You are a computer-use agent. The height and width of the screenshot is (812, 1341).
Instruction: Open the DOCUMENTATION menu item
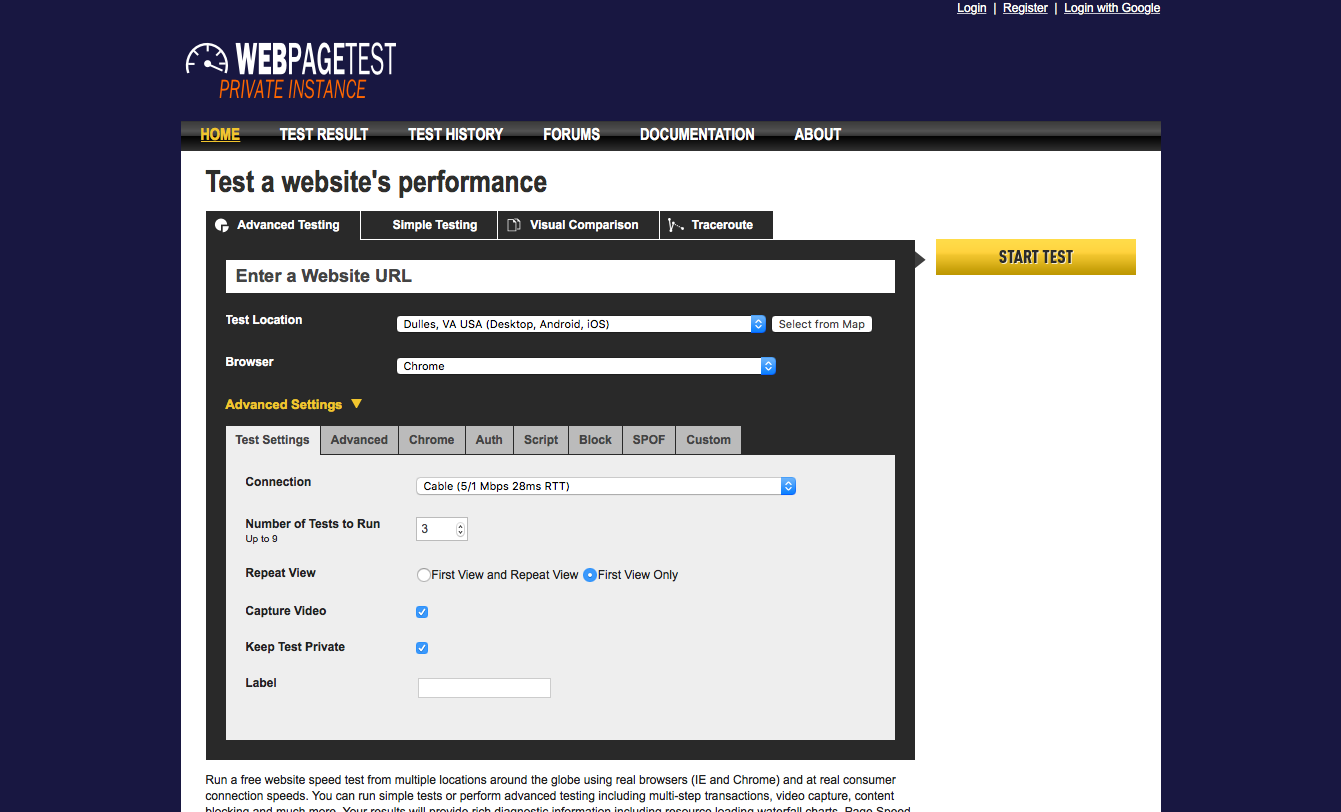[697, 134]
